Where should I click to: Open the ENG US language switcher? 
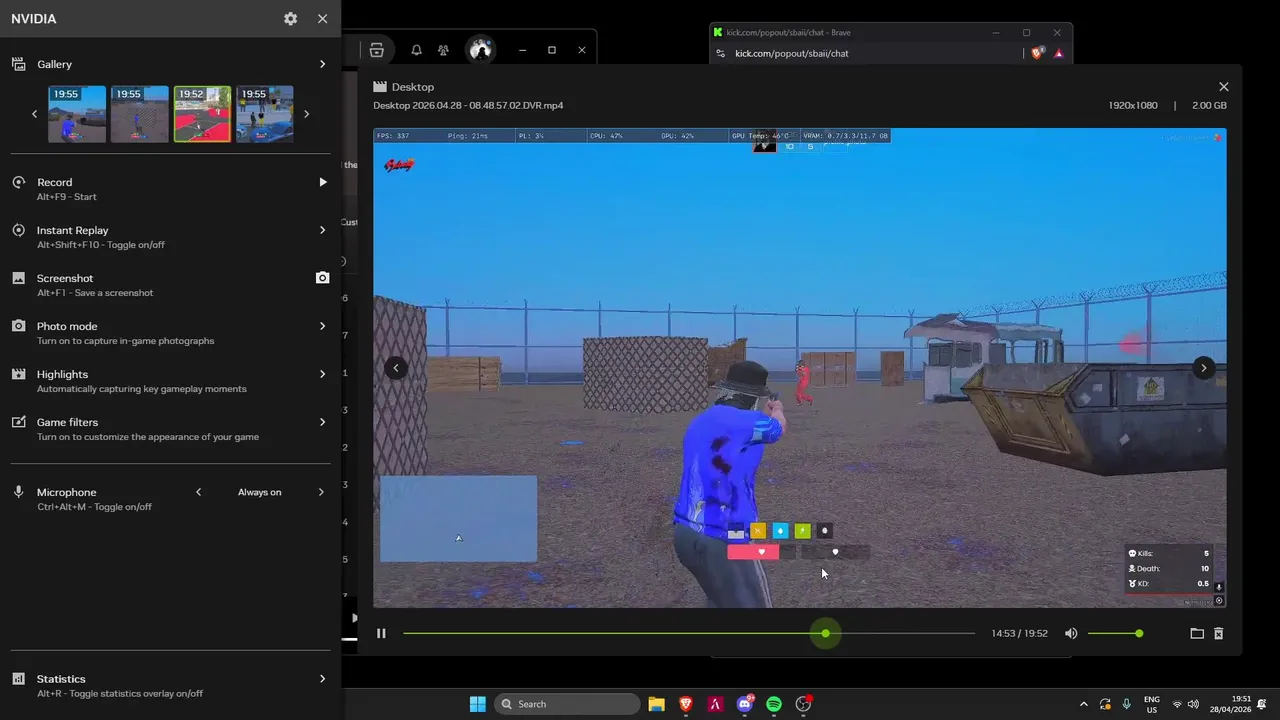click(1151, 704)
